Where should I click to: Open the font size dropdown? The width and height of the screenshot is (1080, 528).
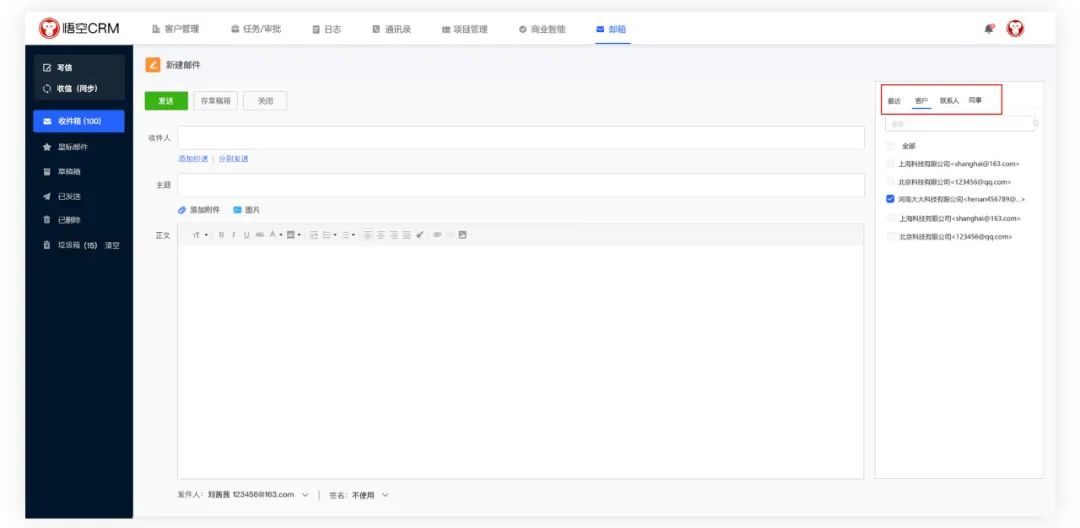coord(200,235)
